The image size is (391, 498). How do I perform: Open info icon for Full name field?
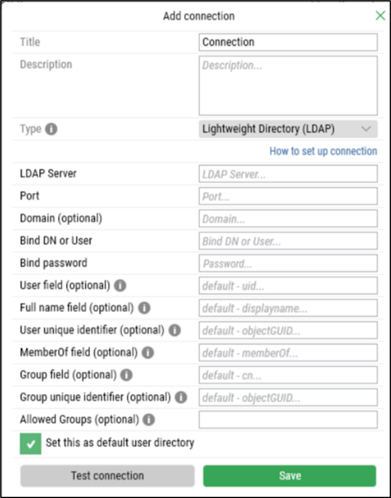pos(144,308)
